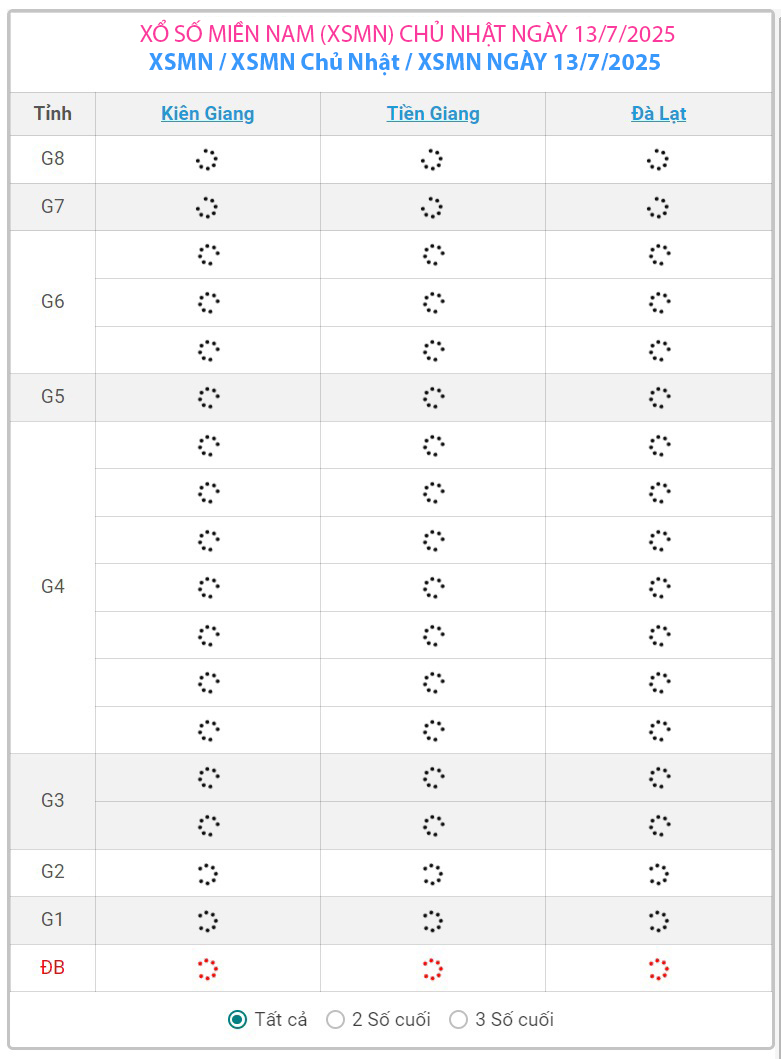This screenshot has height=1059, width=781.
Task: Choose the 3 Số cuối radio option
Action: pyautogui.click(x=459, y=1019)
